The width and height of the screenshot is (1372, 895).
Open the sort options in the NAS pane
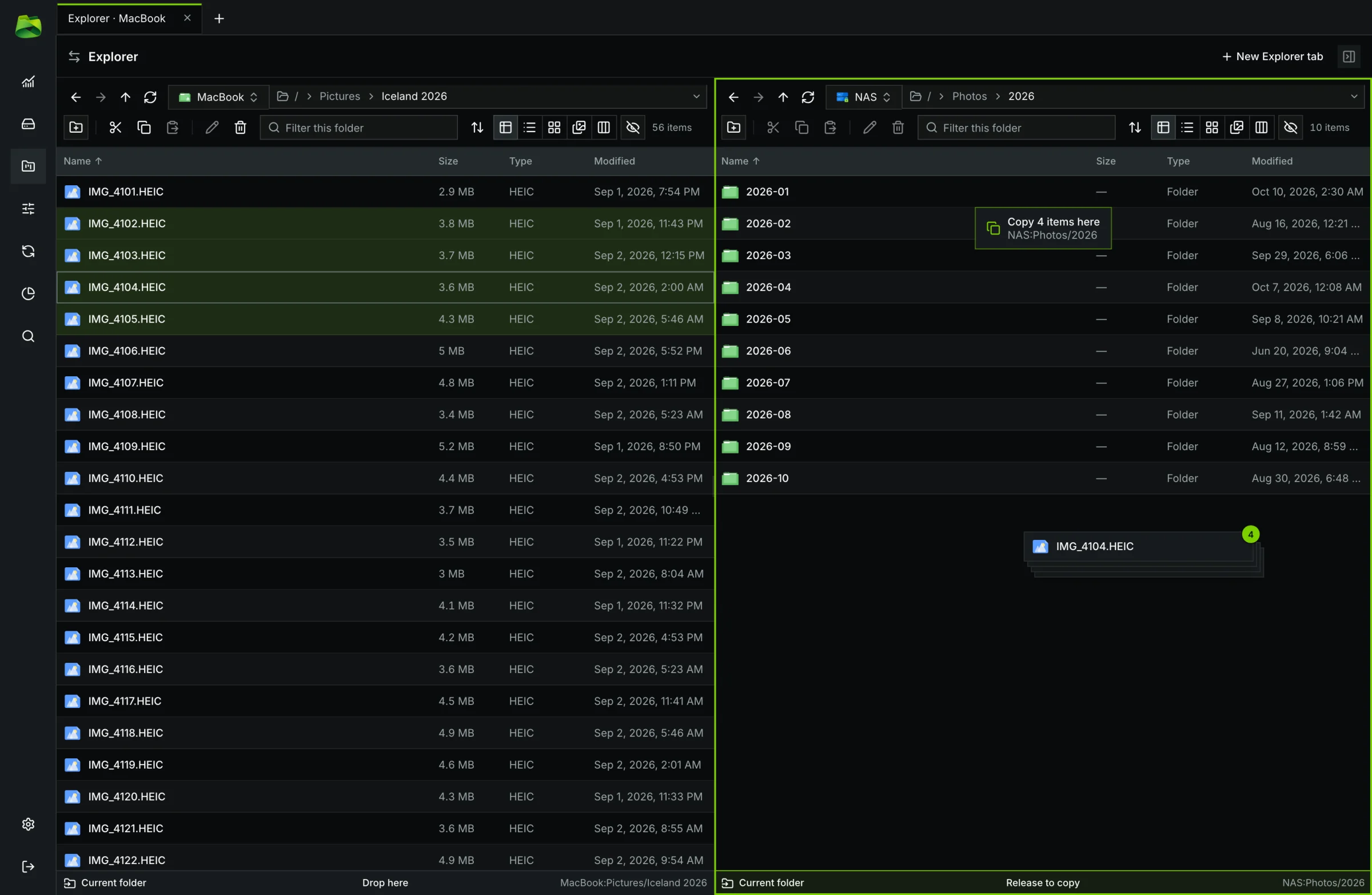tap(1135, 128)
